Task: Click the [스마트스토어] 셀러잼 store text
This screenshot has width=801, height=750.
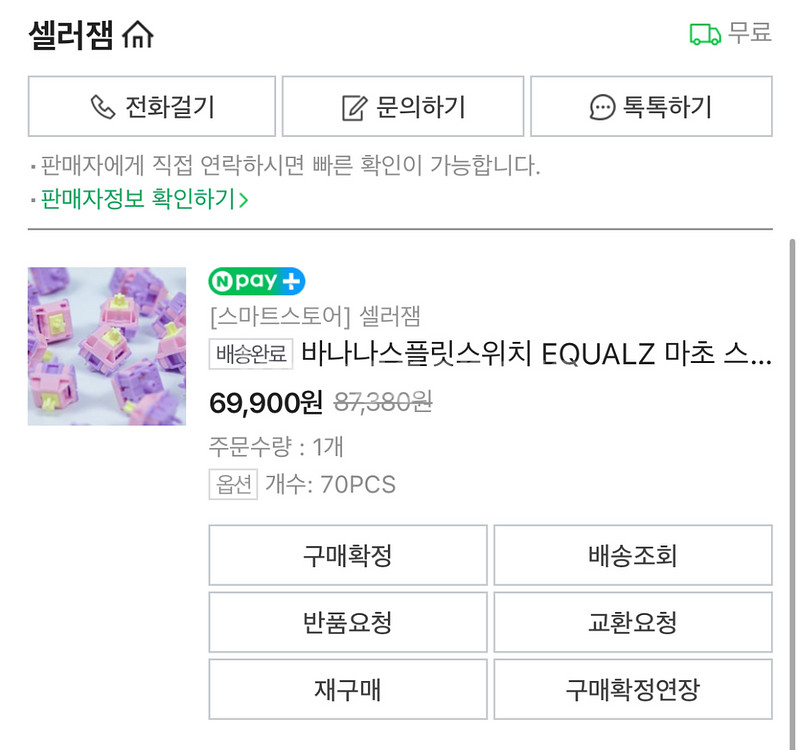Action: pos(315,317)
